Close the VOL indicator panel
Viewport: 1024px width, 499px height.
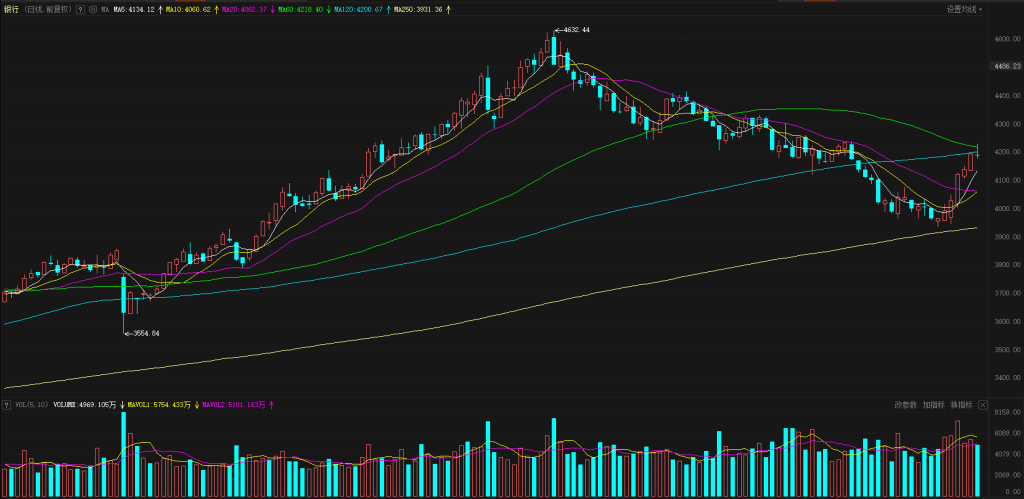click(x=983, y=405)
